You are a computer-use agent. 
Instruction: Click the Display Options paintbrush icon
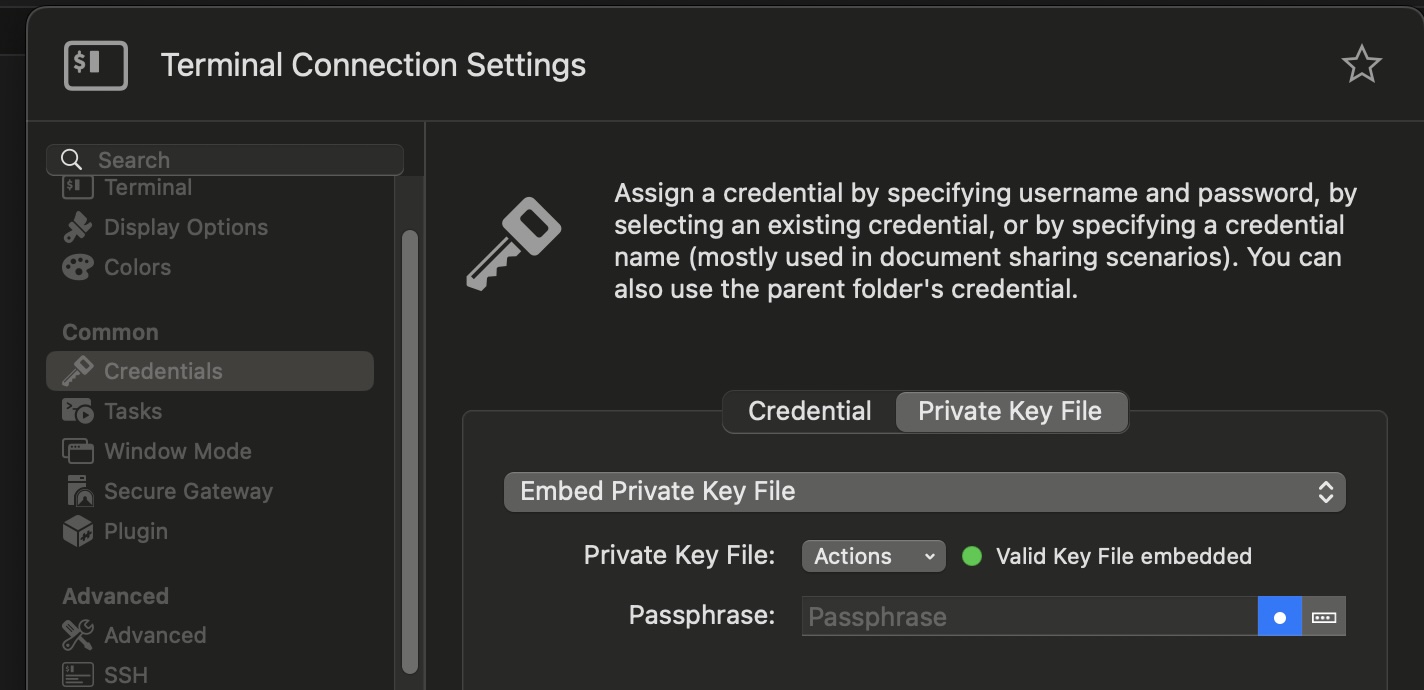point(77,227)
